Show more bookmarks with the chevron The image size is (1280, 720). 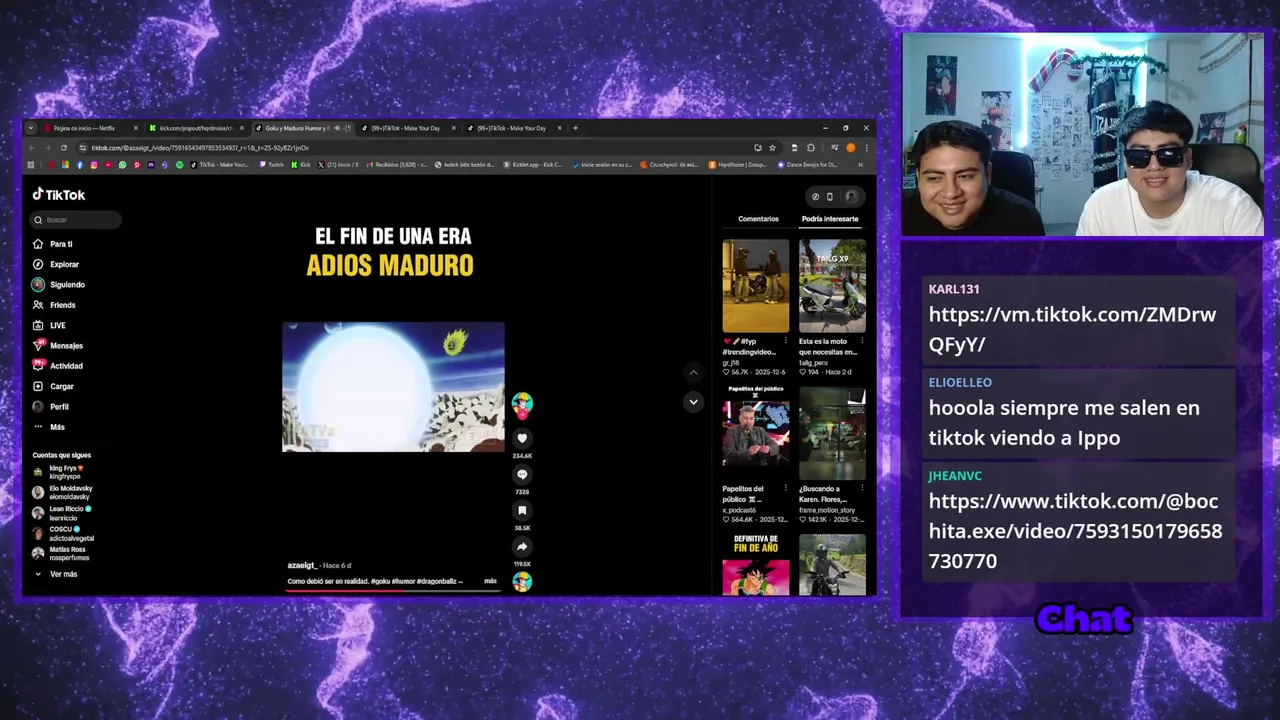860,165
